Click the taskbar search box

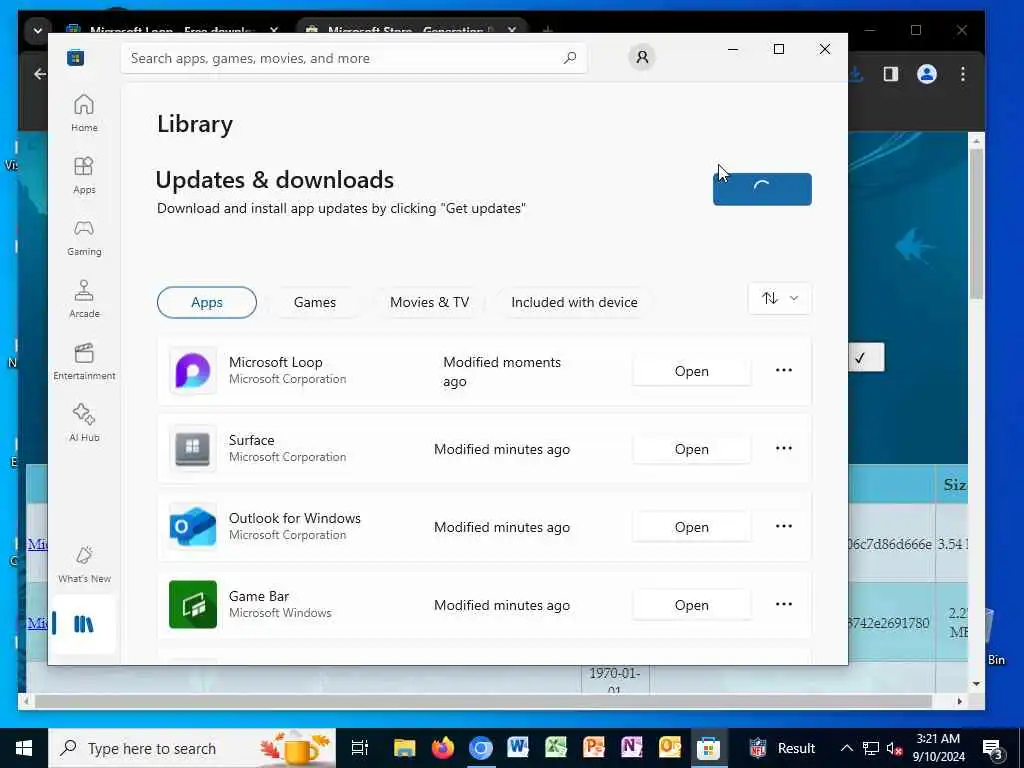tap(192, 748)
